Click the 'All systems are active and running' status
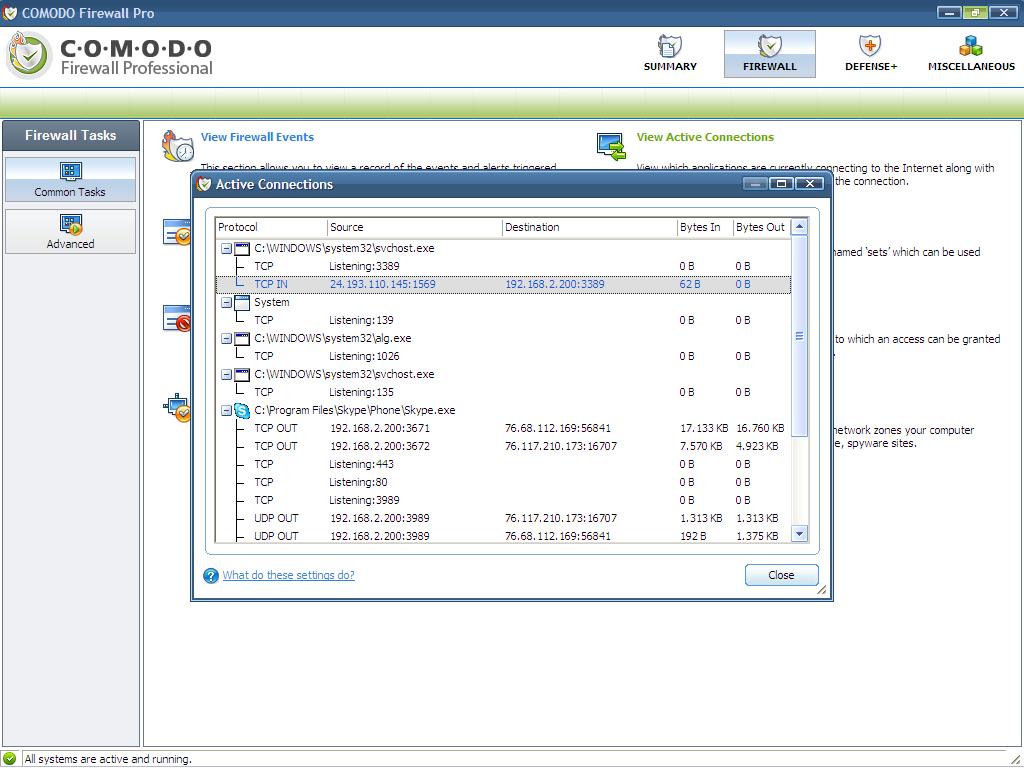This screenshot has height=768, width=1024. 108,759
